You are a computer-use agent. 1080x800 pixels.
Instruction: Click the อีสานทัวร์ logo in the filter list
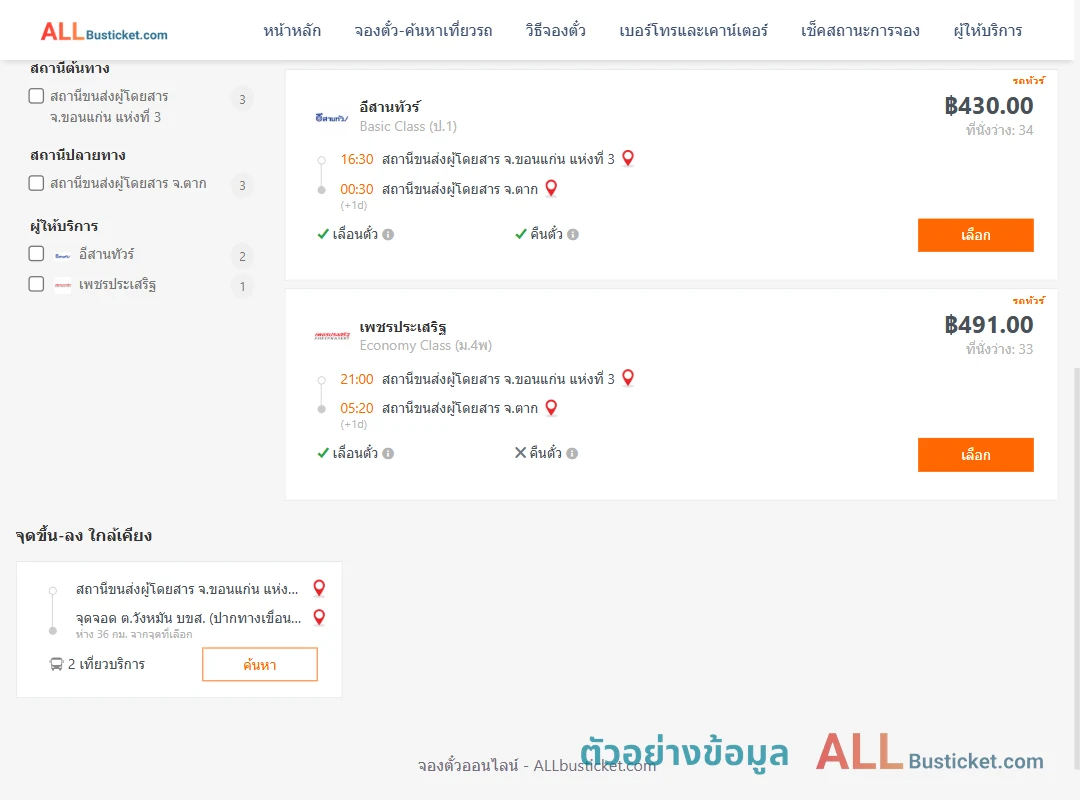tap(63, 255)
